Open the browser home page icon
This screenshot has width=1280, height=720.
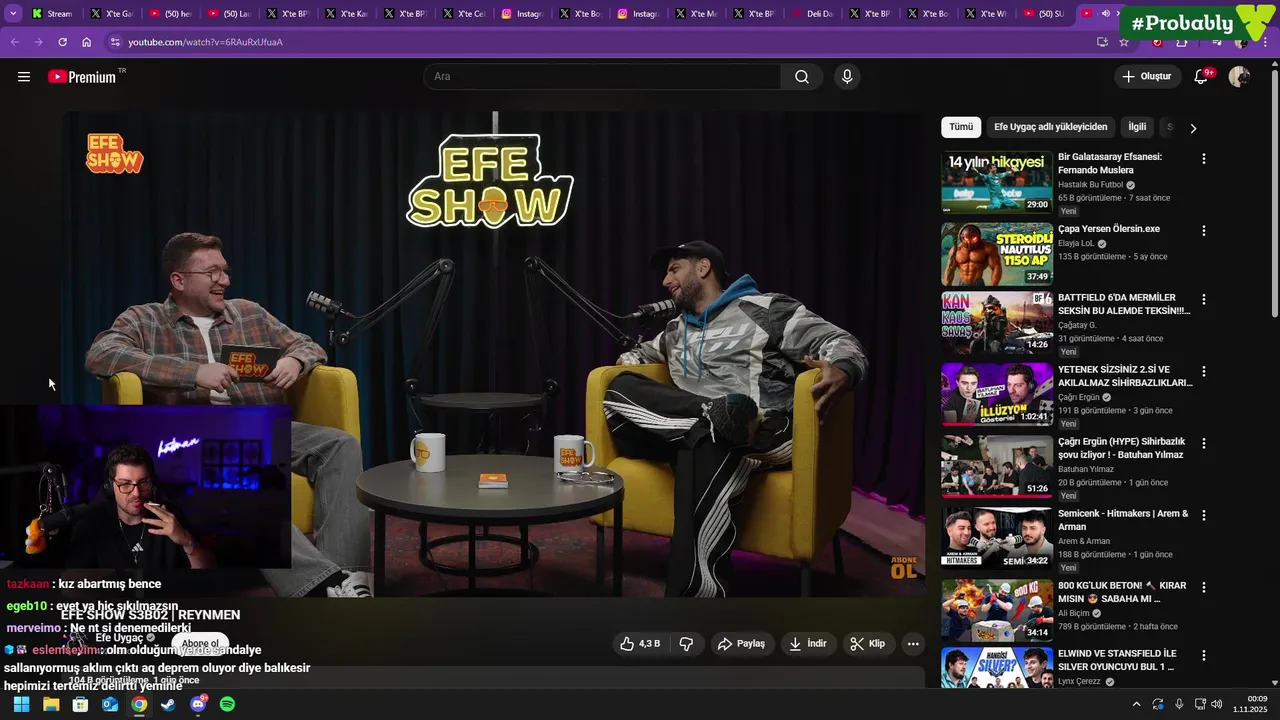(87, 42)
